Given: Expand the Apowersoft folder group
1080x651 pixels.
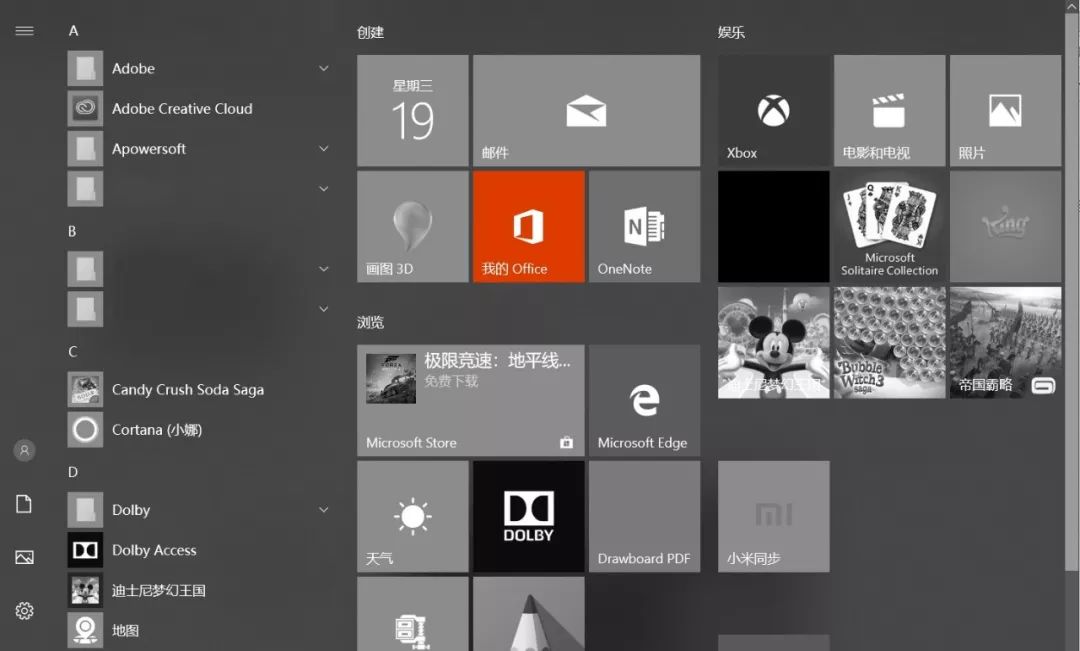Looking at the screenshot, I should (323, 149).
